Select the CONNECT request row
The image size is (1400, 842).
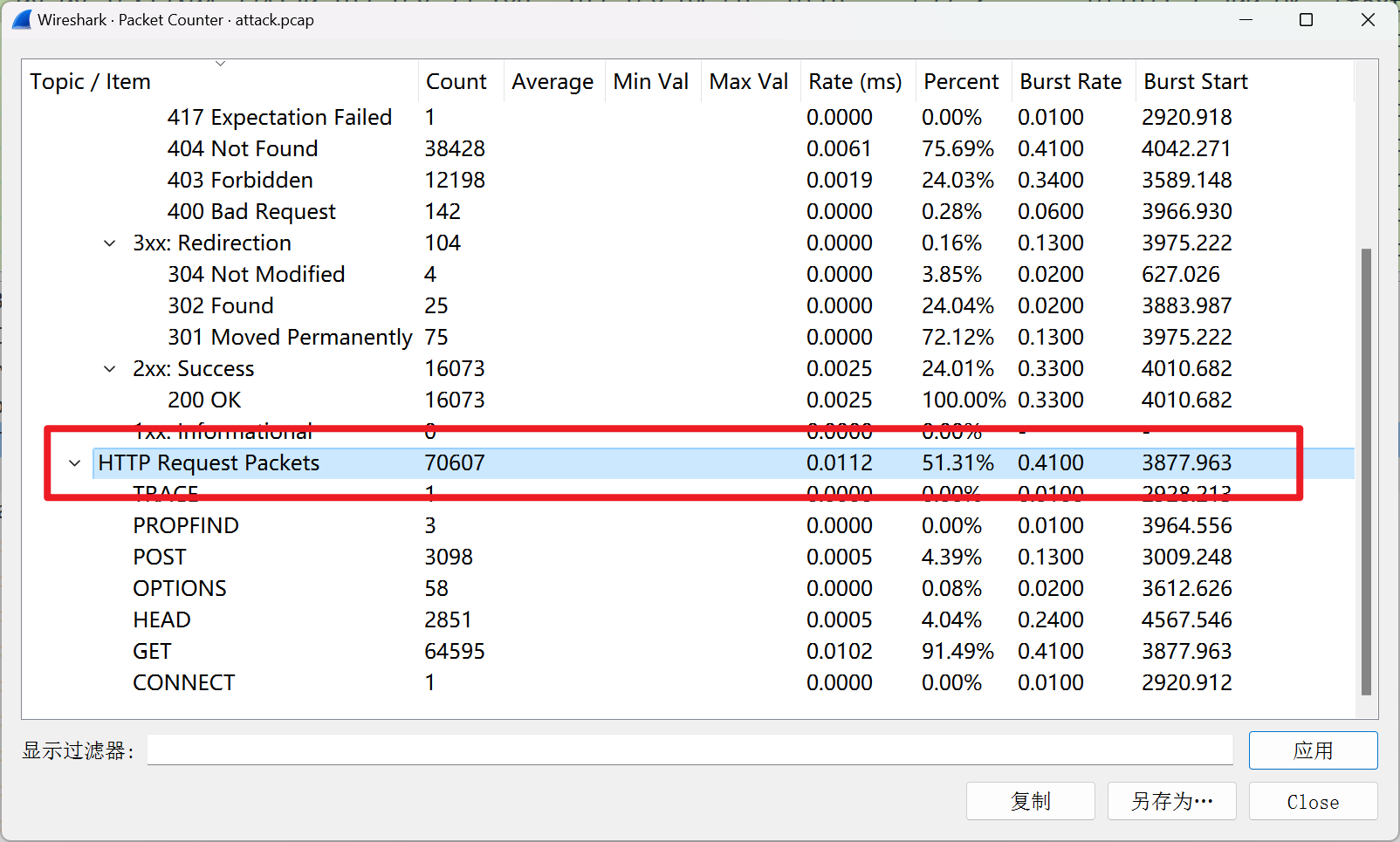coord(688,683)
